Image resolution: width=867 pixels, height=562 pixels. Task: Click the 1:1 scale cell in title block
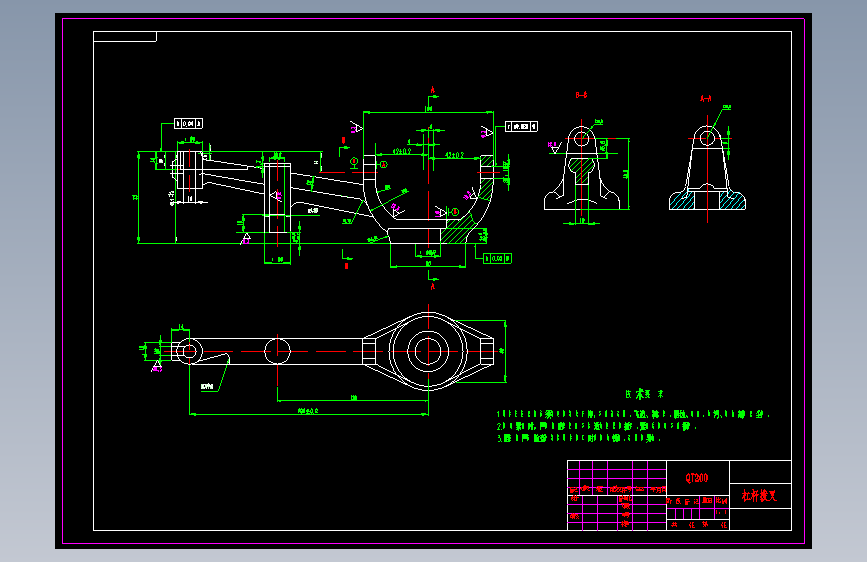(x=722, y=512)
